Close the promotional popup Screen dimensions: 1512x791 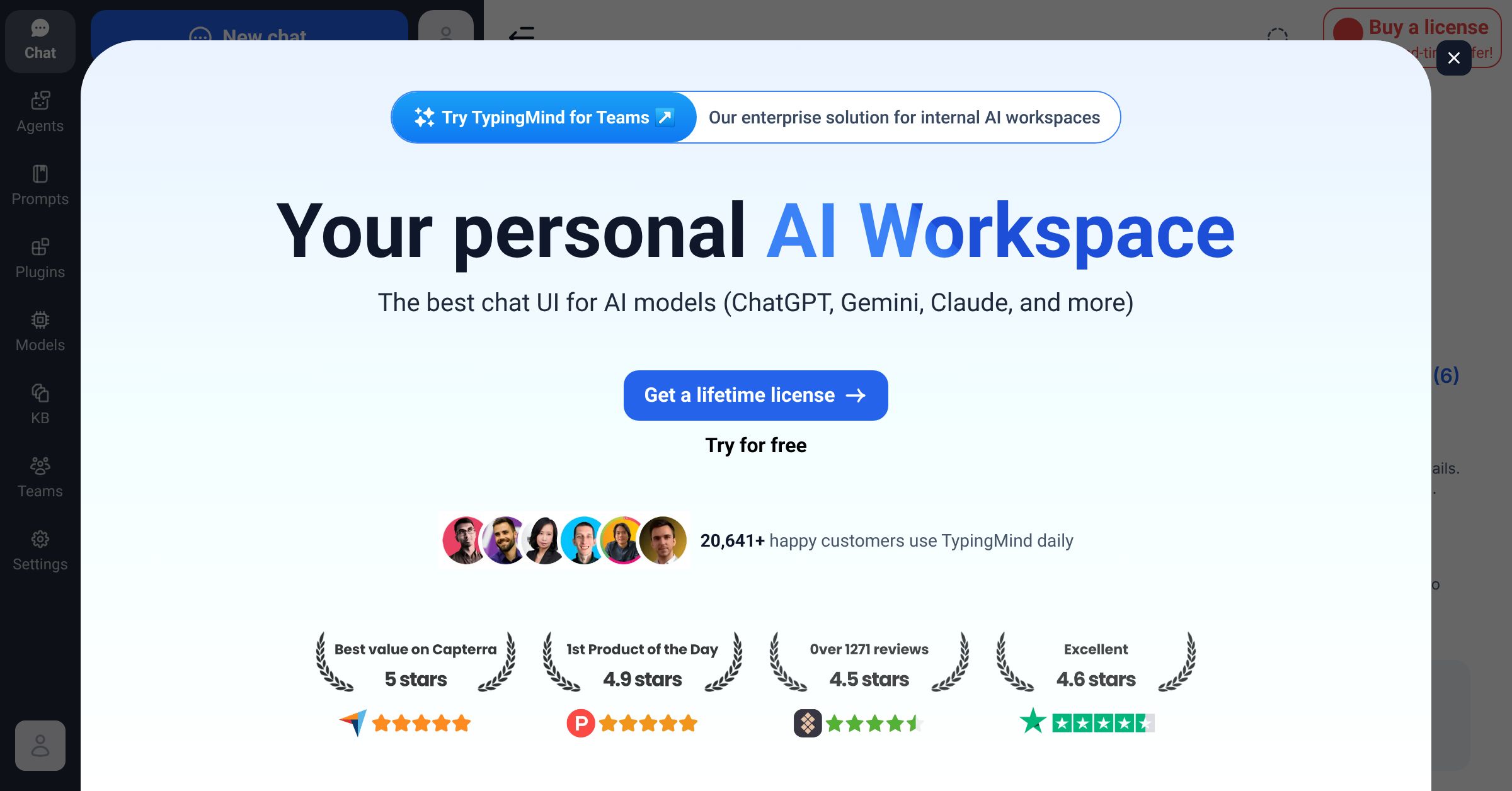click(1453, 58)
